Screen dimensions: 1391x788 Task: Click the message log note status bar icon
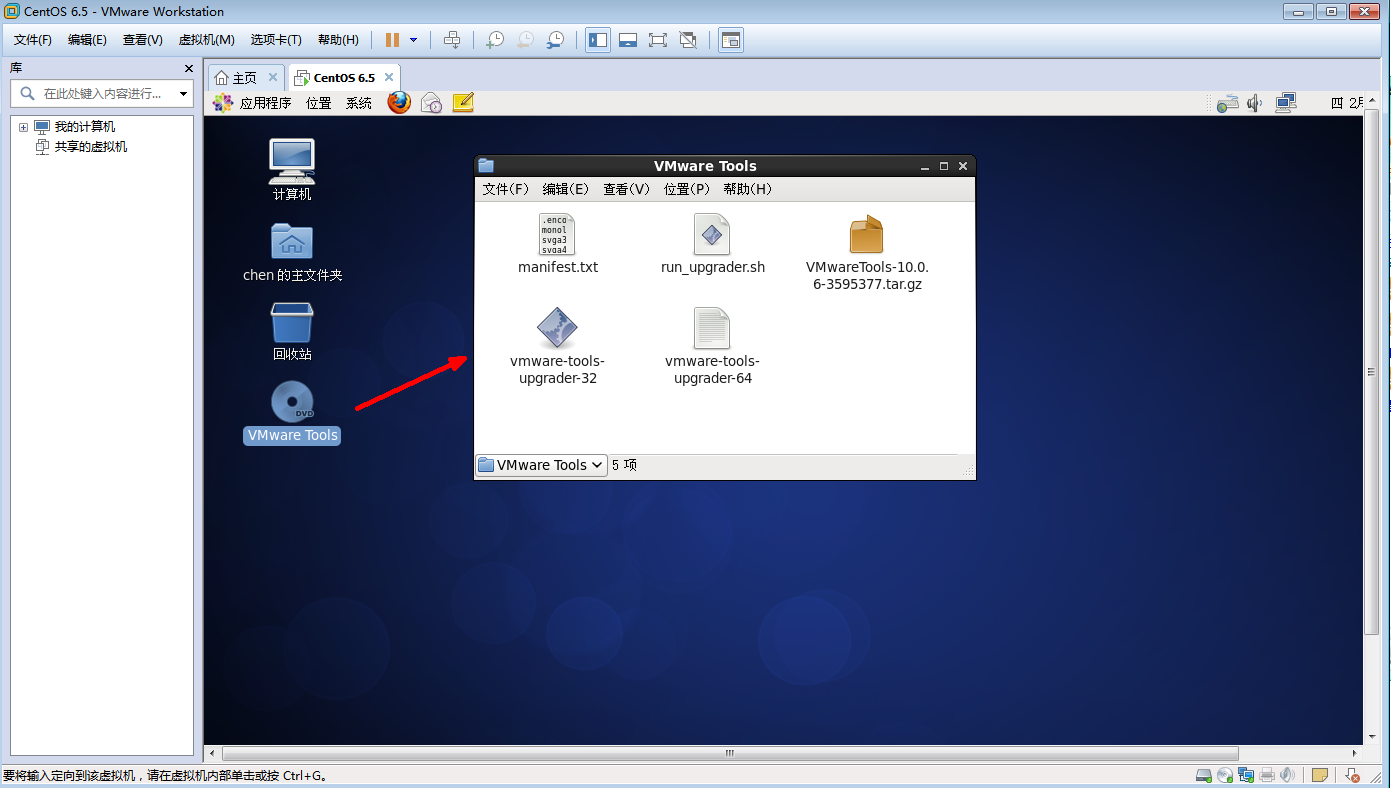tap(1320, 775)
